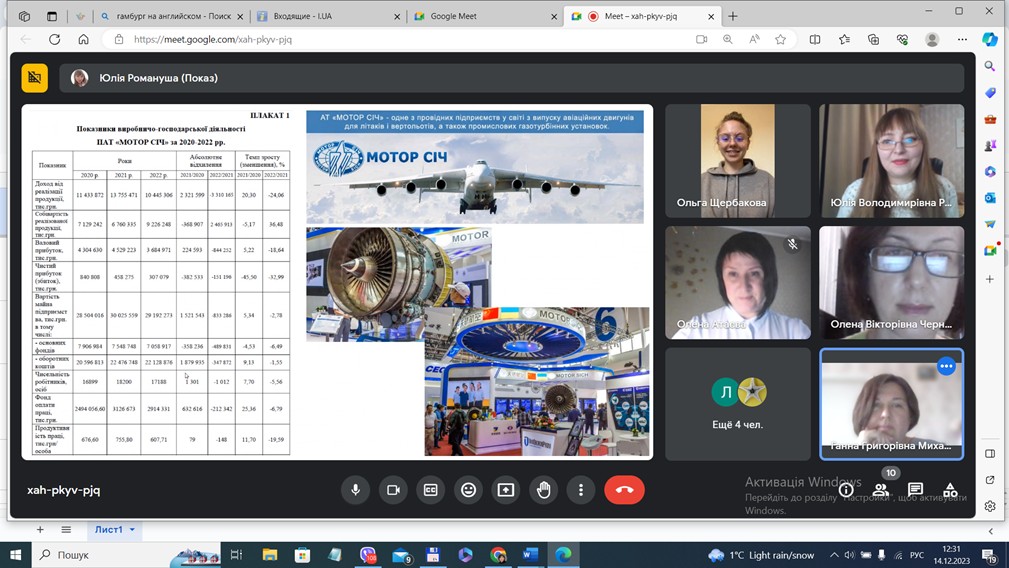1009x568 pixels.
Task: Switch to the Входящие - I.UA tab
Action: [328, 16]
